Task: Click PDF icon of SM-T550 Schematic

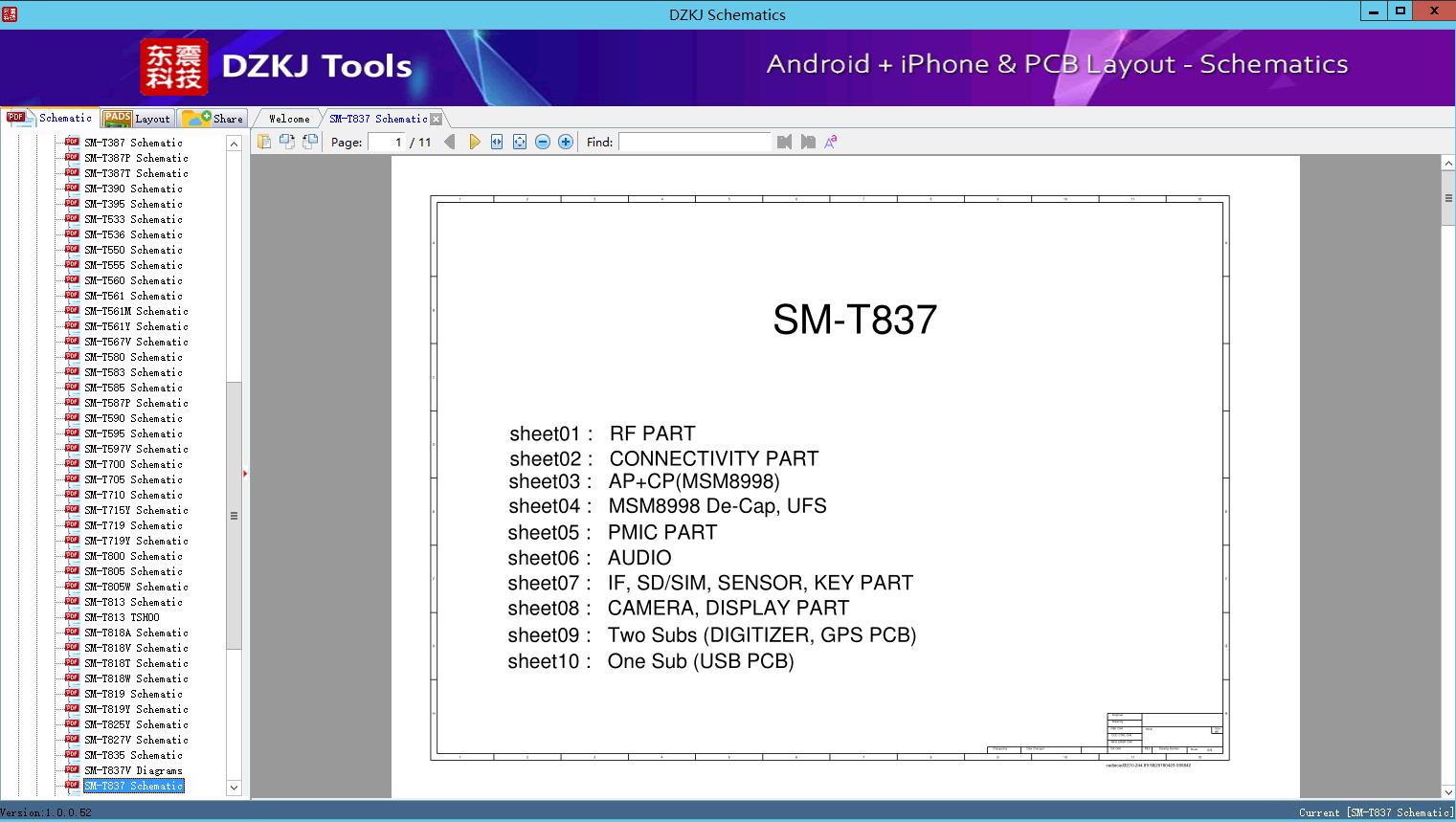Action: pyautogui.click(x=72, y=249)
